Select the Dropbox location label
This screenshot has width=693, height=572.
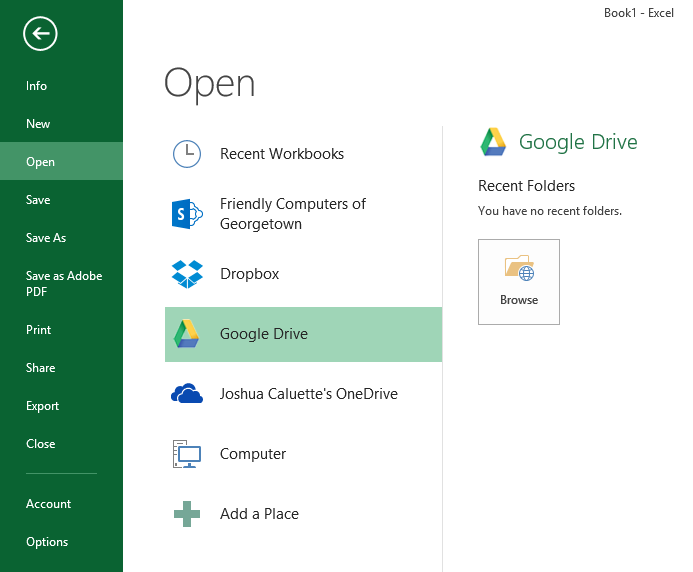250,274
